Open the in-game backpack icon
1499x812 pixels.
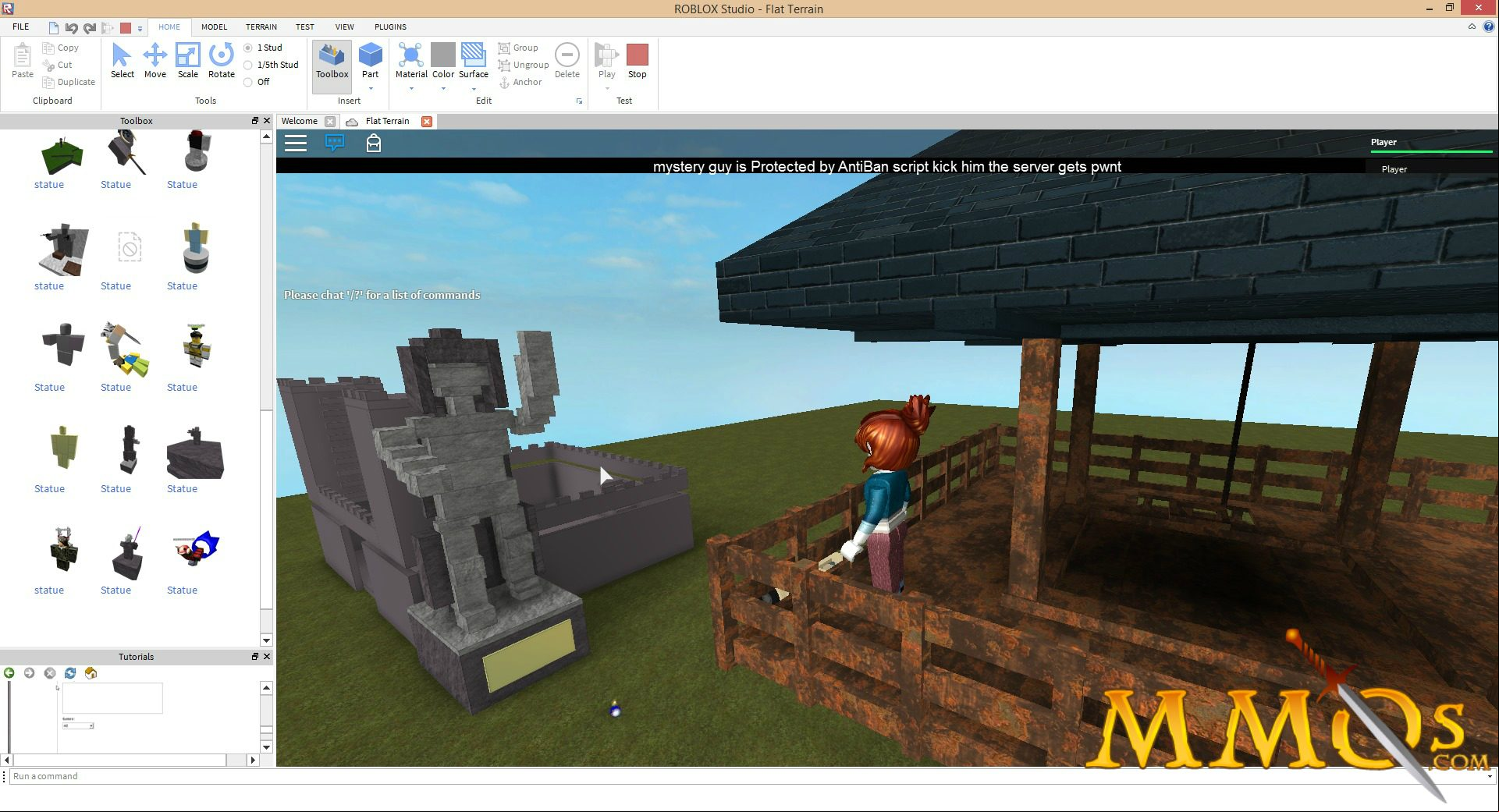(374, 143)
